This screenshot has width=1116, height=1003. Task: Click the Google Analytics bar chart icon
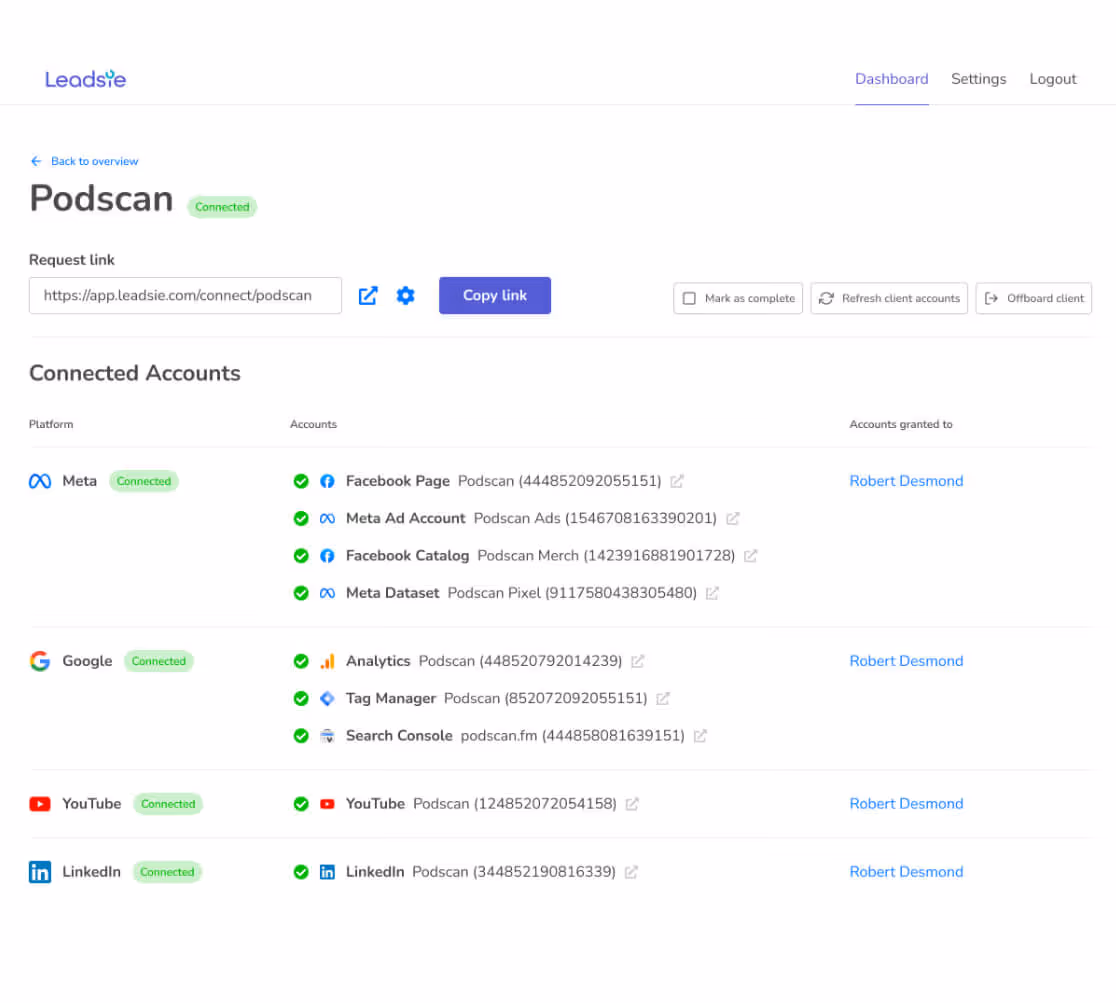click(327, 661)
